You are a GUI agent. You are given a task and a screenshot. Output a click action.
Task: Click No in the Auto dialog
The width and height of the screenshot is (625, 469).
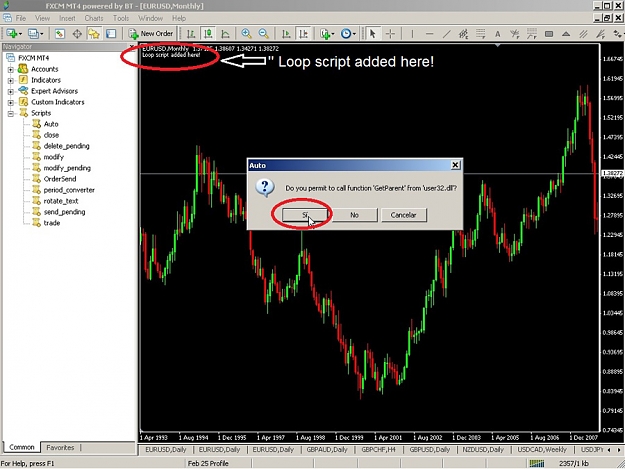coord(354,215)
